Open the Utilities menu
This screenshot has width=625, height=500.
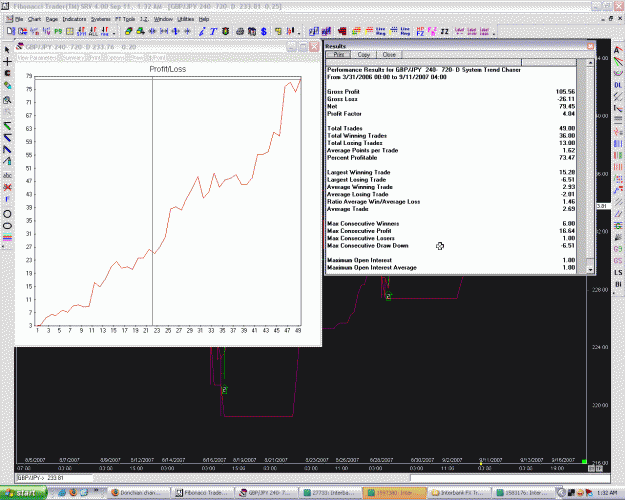[185, 19]
